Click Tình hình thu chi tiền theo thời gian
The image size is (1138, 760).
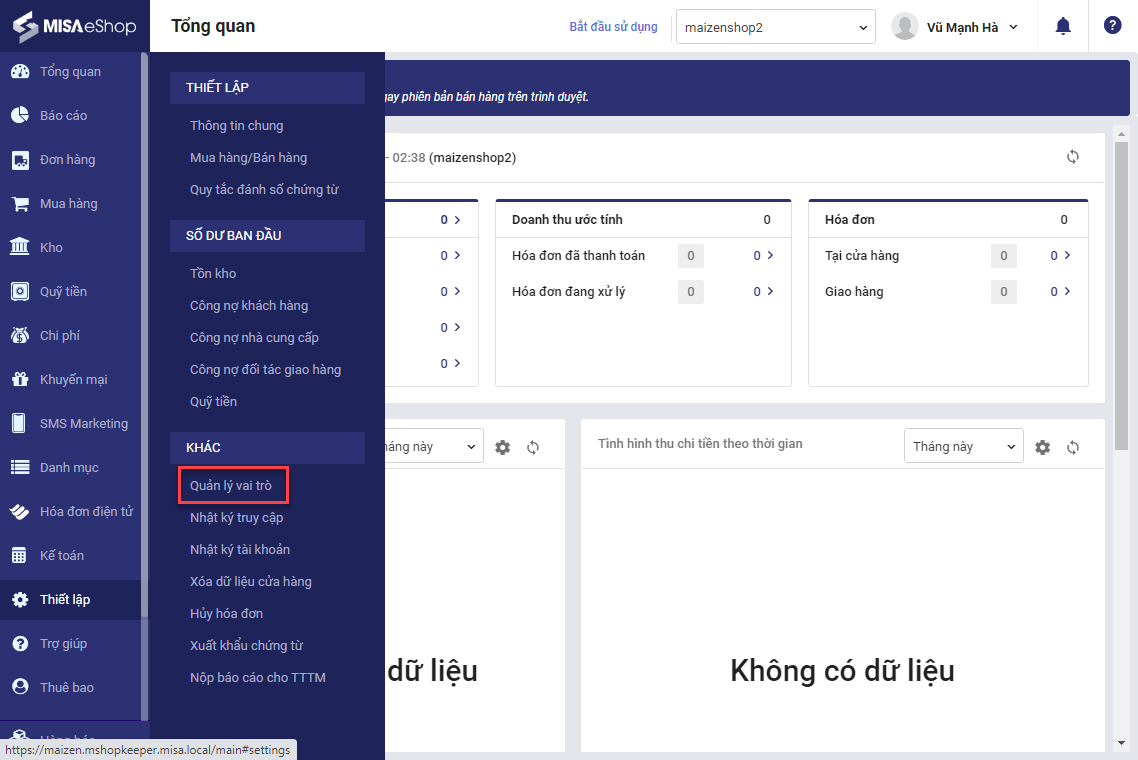click(x=700, y=444)
